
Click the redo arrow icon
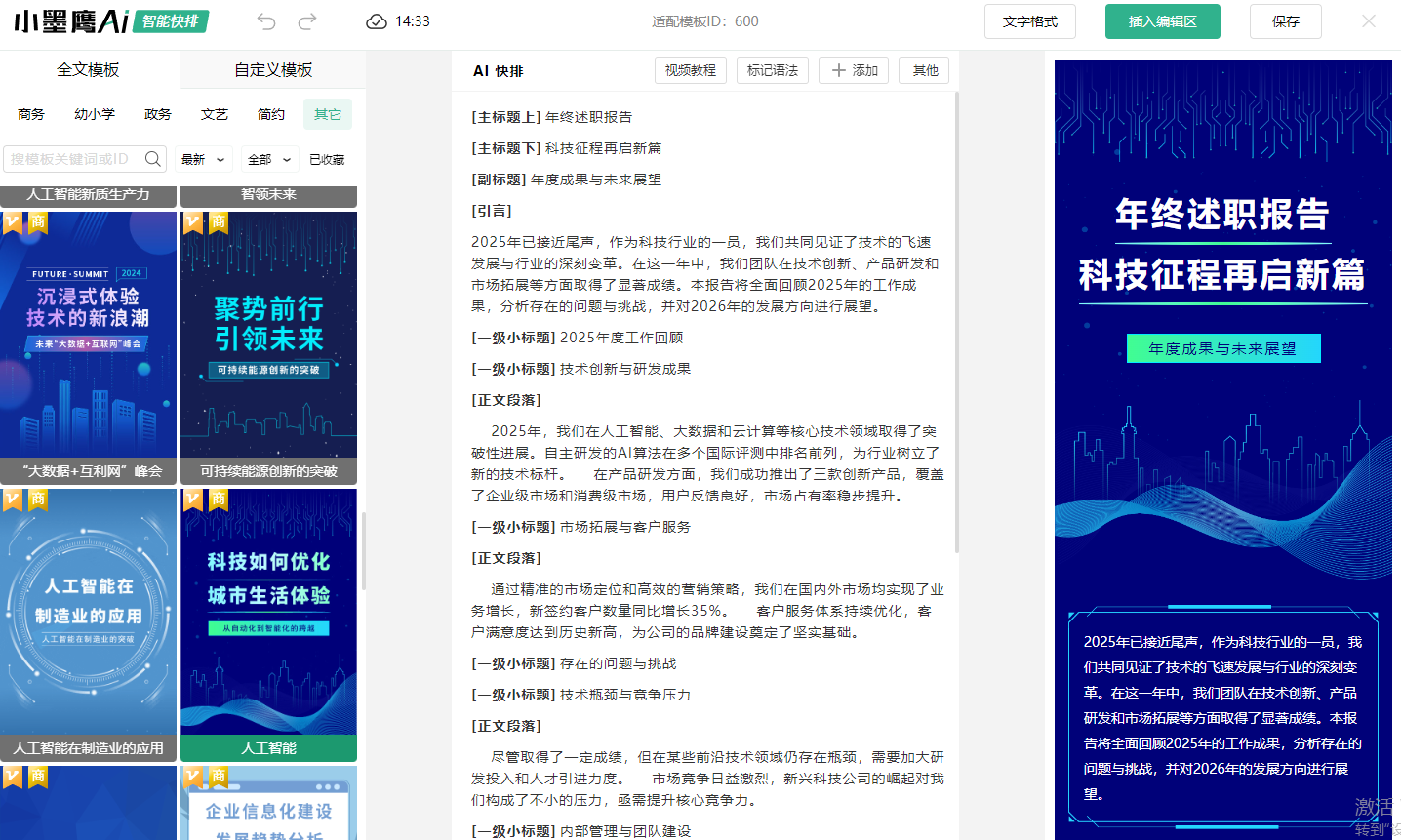click(x=307, y=21)
